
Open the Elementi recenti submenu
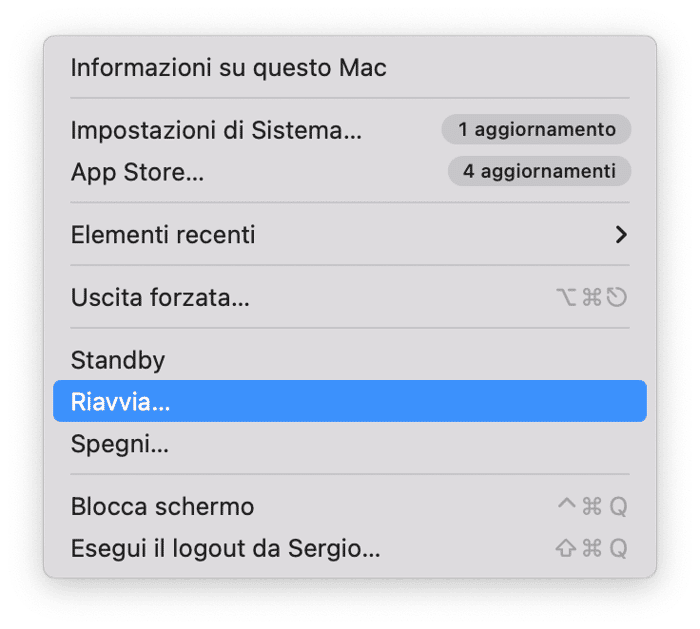163,235
